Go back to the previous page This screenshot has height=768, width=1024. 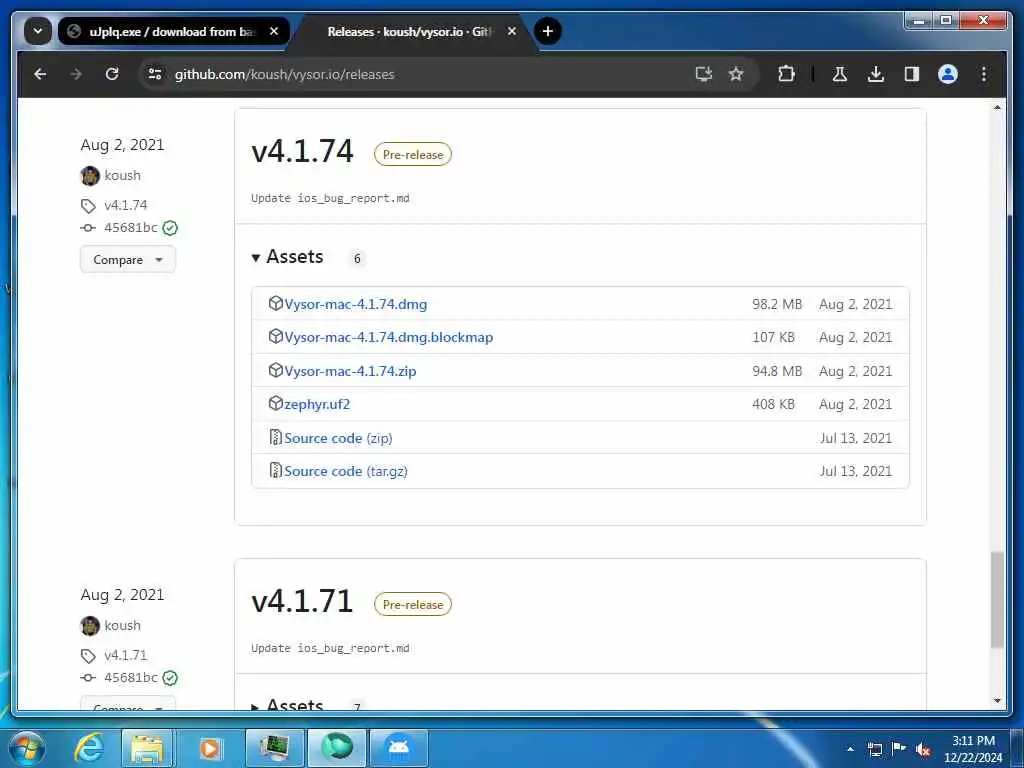pyautogui.click(x=40, y=74)
